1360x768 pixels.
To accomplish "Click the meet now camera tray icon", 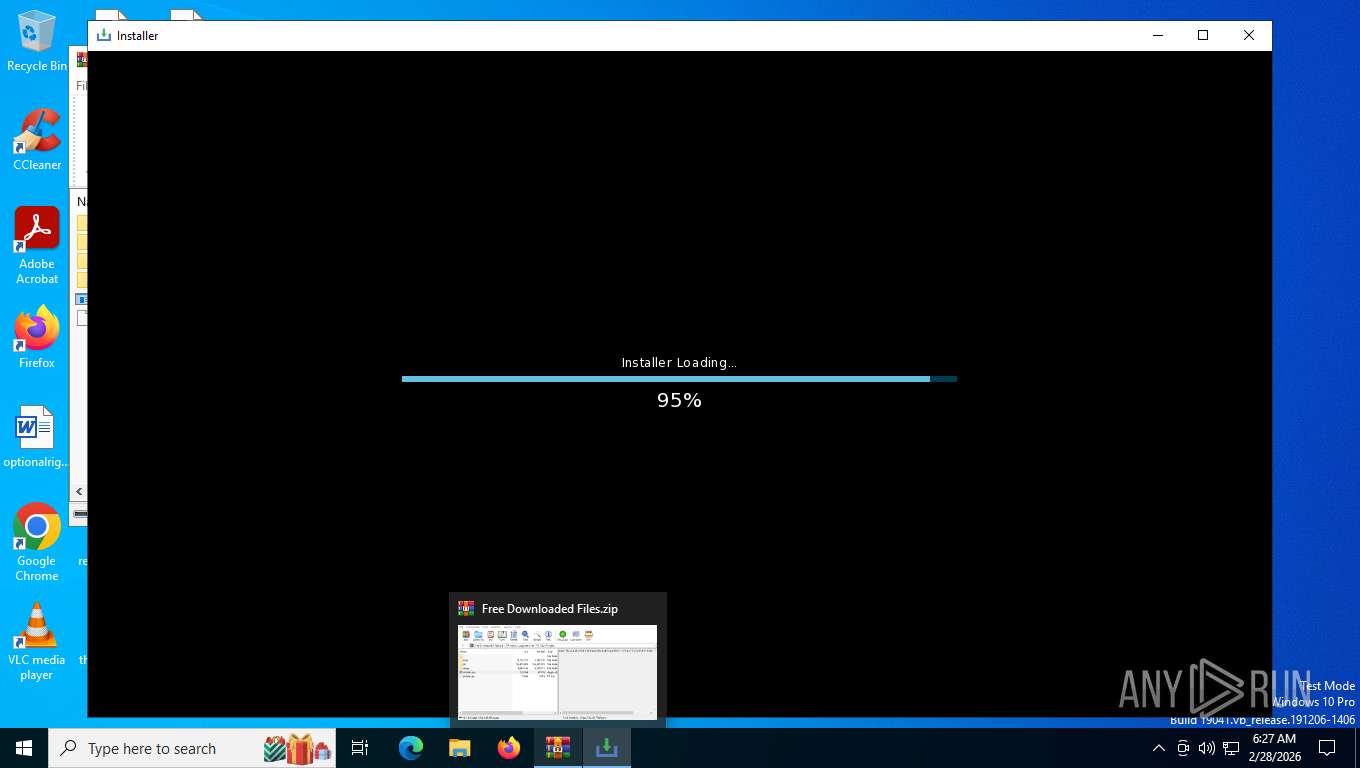I will pyautogui.click(x=1183, y=748).
